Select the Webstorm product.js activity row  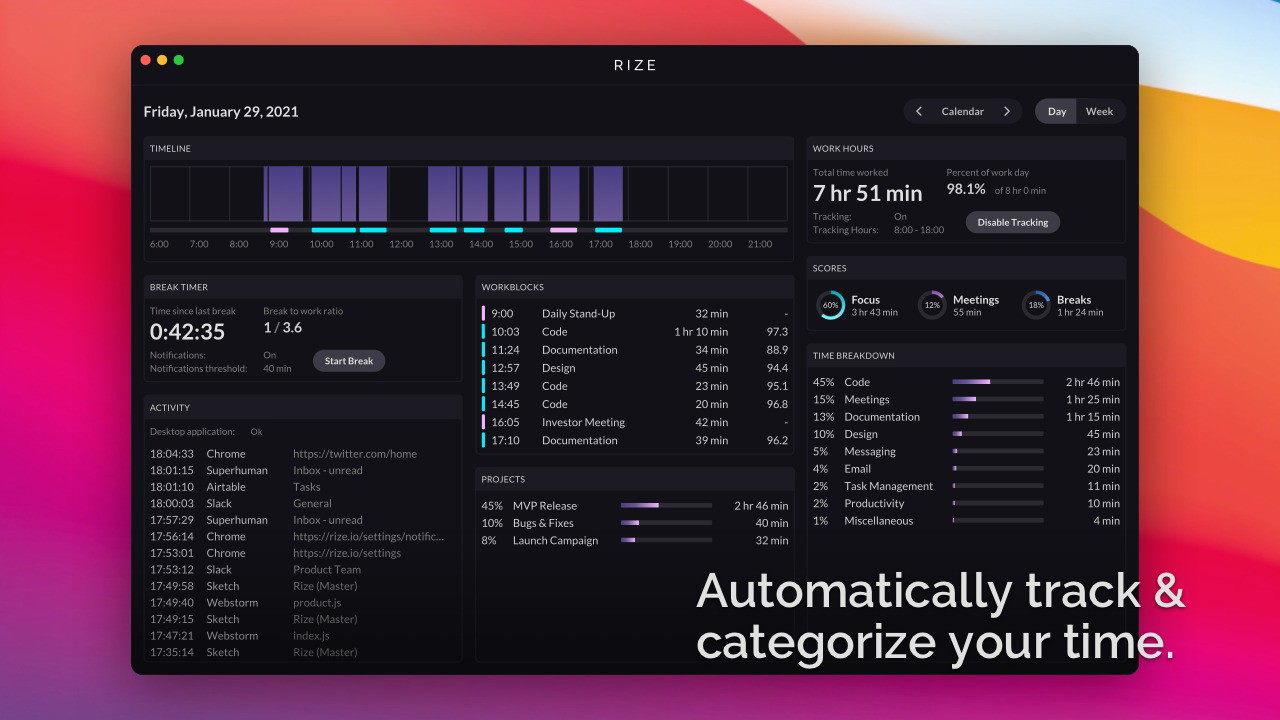300,603
